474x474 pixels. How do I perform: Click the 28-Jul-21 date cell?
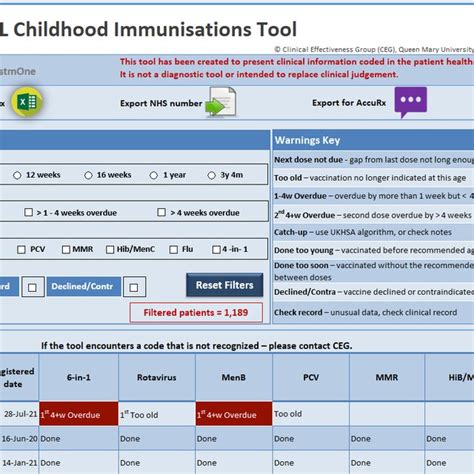point(19,414)
